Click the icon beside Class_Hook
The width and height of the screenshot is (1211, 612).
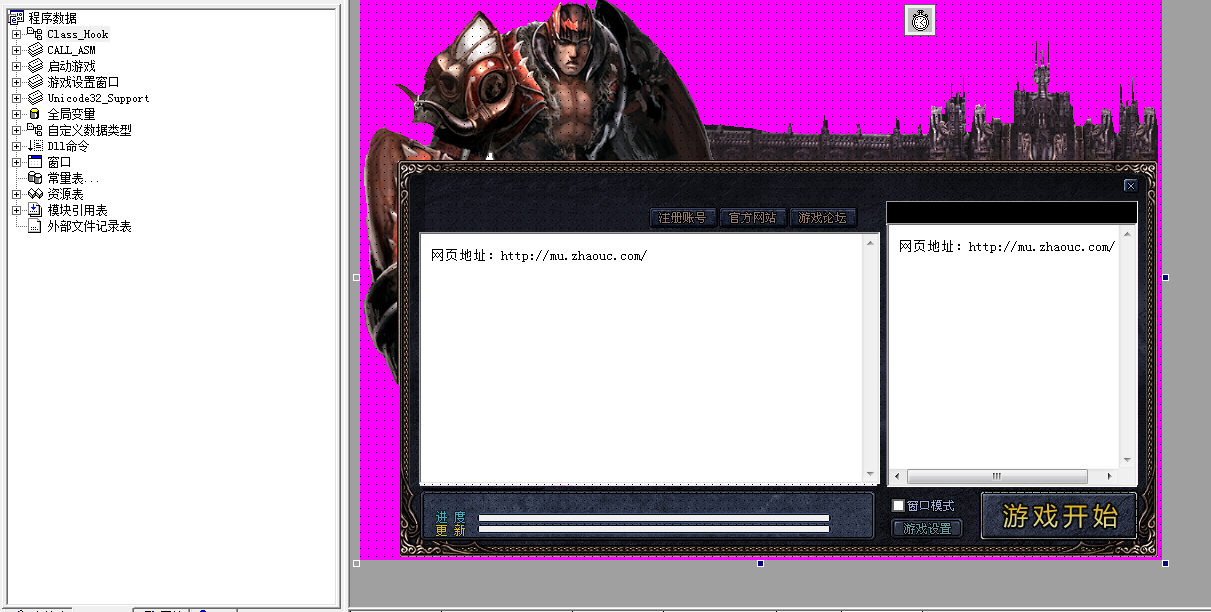pos(35,34)
